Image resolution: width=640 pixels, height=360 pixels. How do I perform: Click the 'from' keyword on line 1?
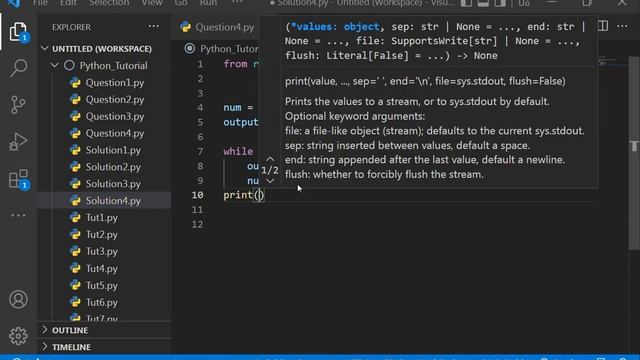coord(235,64)
